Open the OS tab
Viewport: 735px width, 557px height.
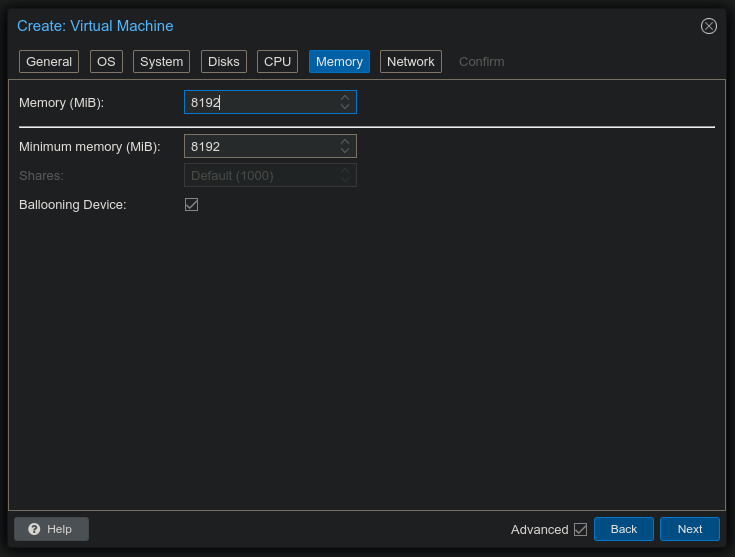pyautogui.click(x=106, y=62)
